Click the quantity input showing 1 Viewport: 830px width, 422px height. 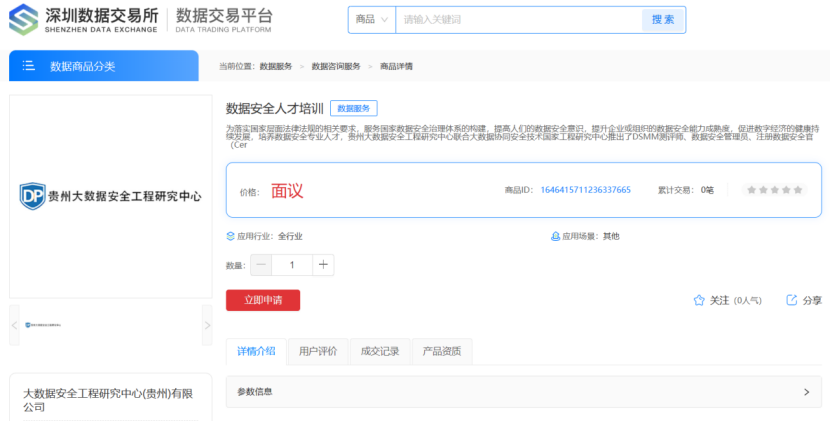click(x=292, y=265)
